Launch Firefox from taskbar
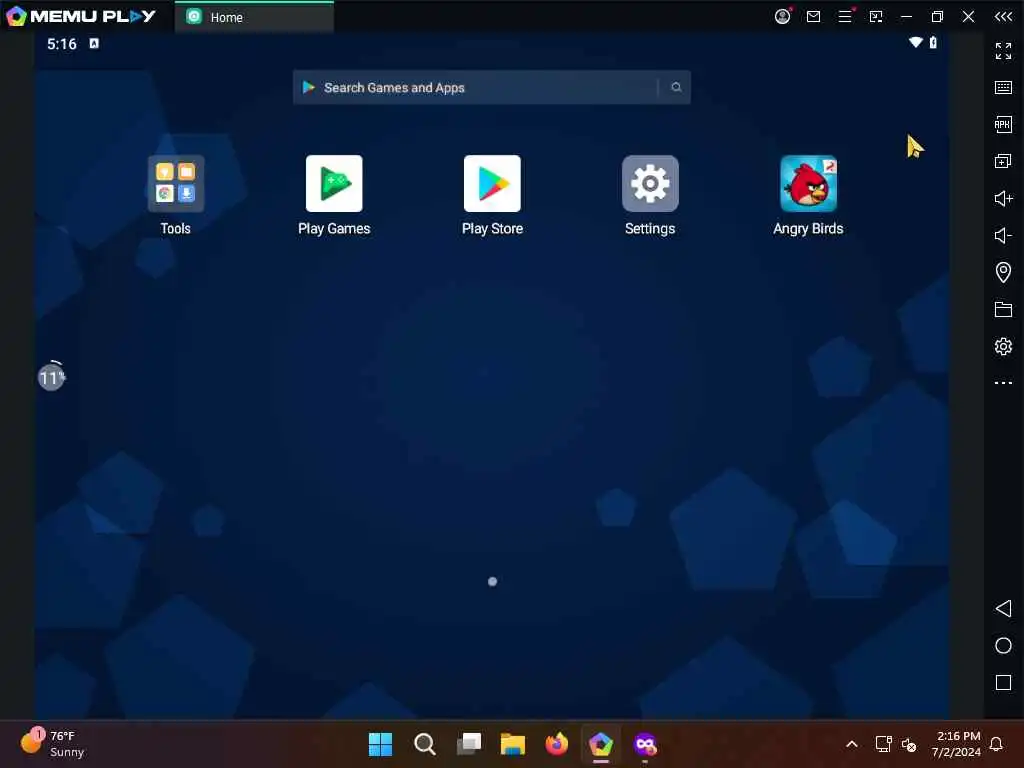This screenshot has height=768, width=1024. tap(556, 744)
